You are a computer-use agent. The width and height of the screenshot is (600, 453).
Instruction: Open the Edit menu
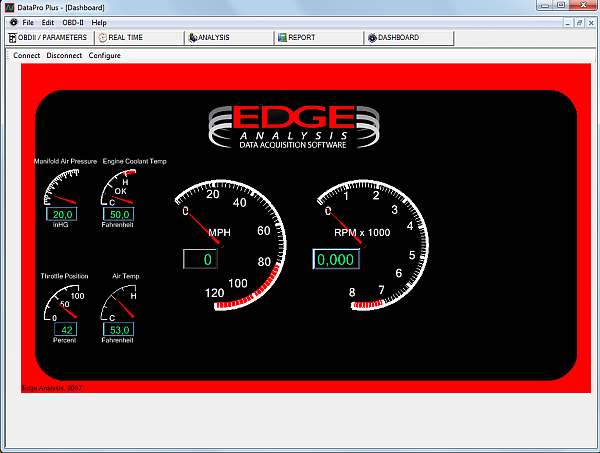click(48, 23)
